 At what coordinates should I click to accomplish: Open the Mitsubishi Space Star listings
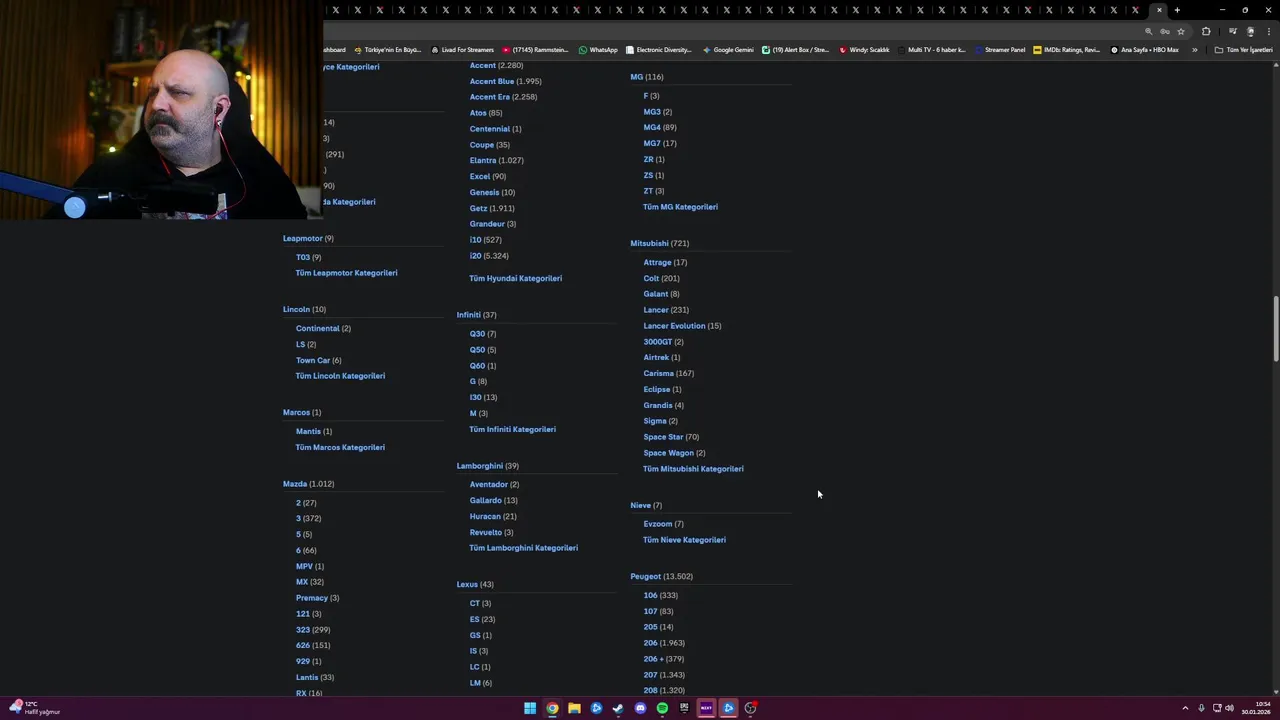point(663,437)
